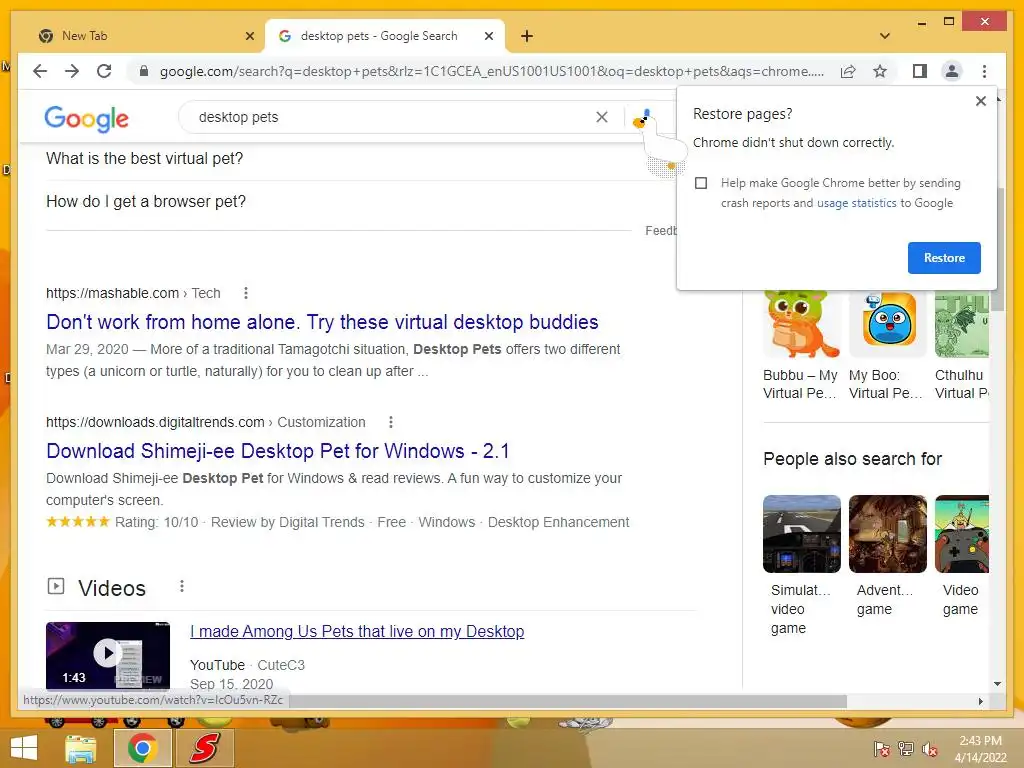Open 'I made Among Us Pets' video link
Screen dimensions: 1024x768
pos(357,632)
